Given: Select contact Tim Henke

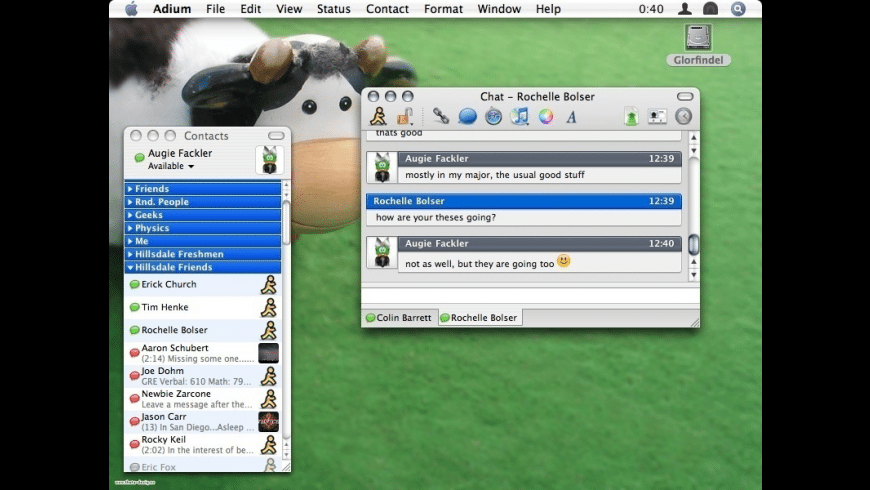Looking at the screenshot, I should tap(203, 307).
